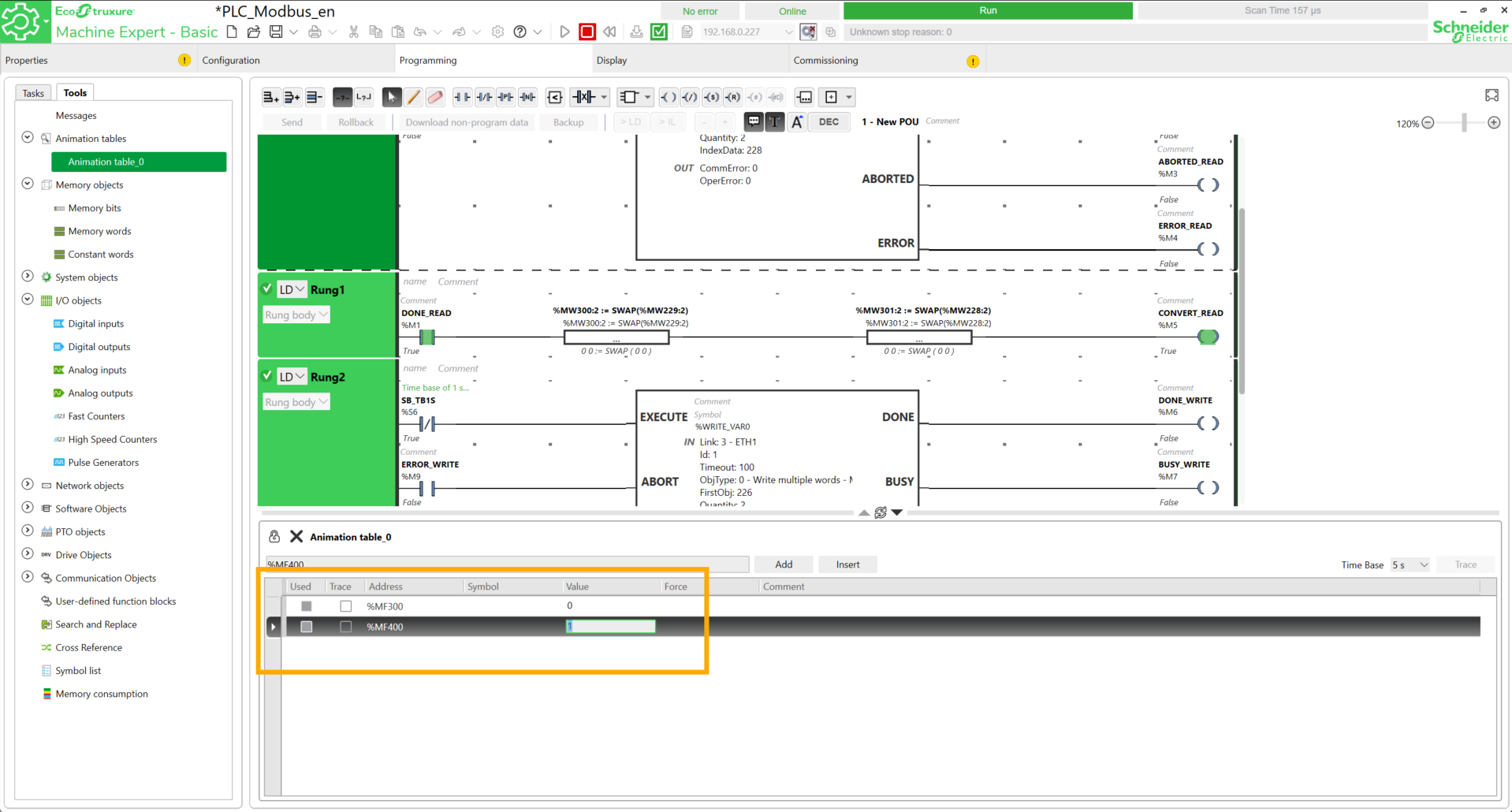Click the %MF400 value input field

coord(611,627)
